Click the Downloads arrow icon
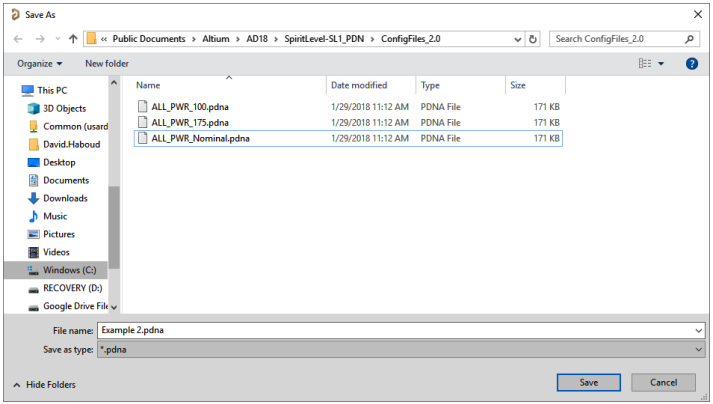The image size is (713, 404). pyautogui.click(x=33, y=198)
